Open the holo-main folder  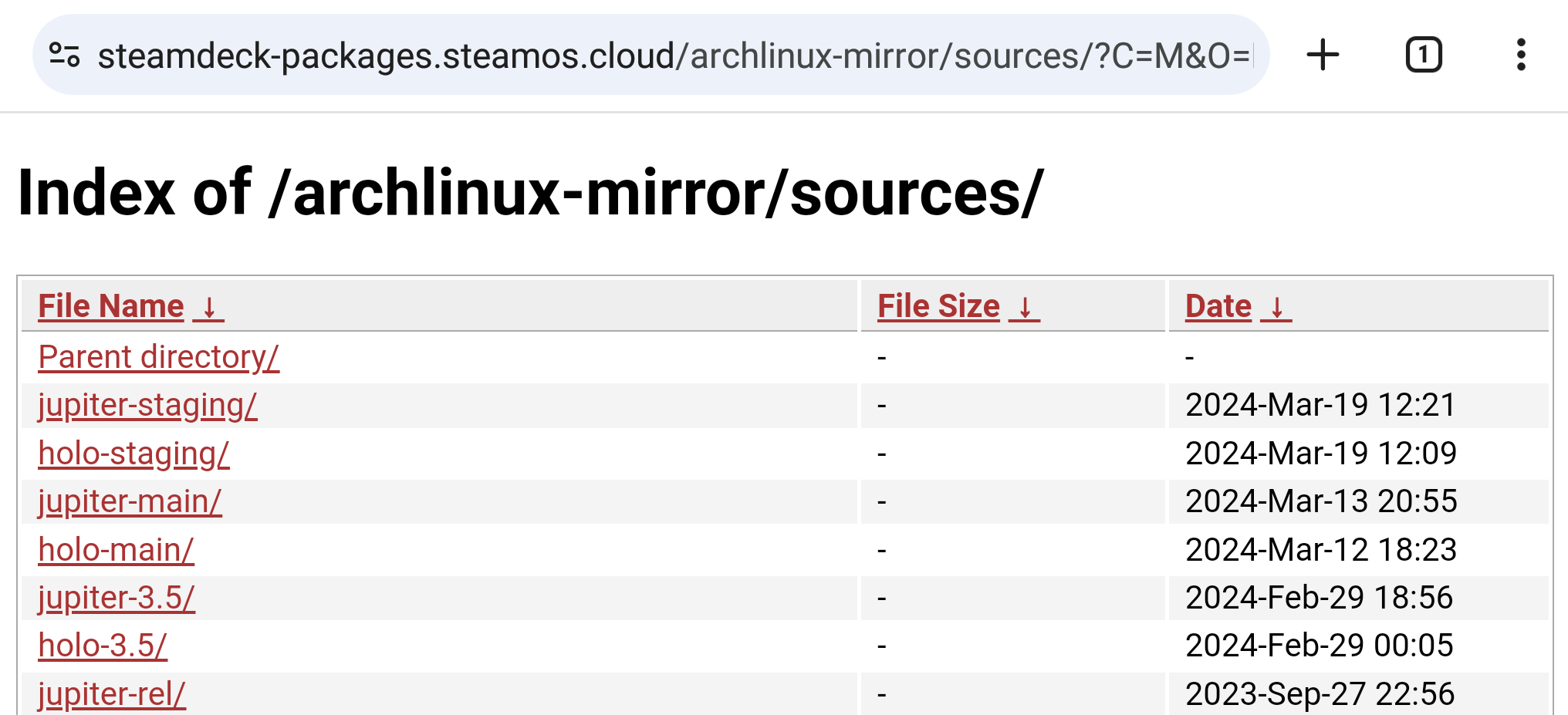pos(116,550)
